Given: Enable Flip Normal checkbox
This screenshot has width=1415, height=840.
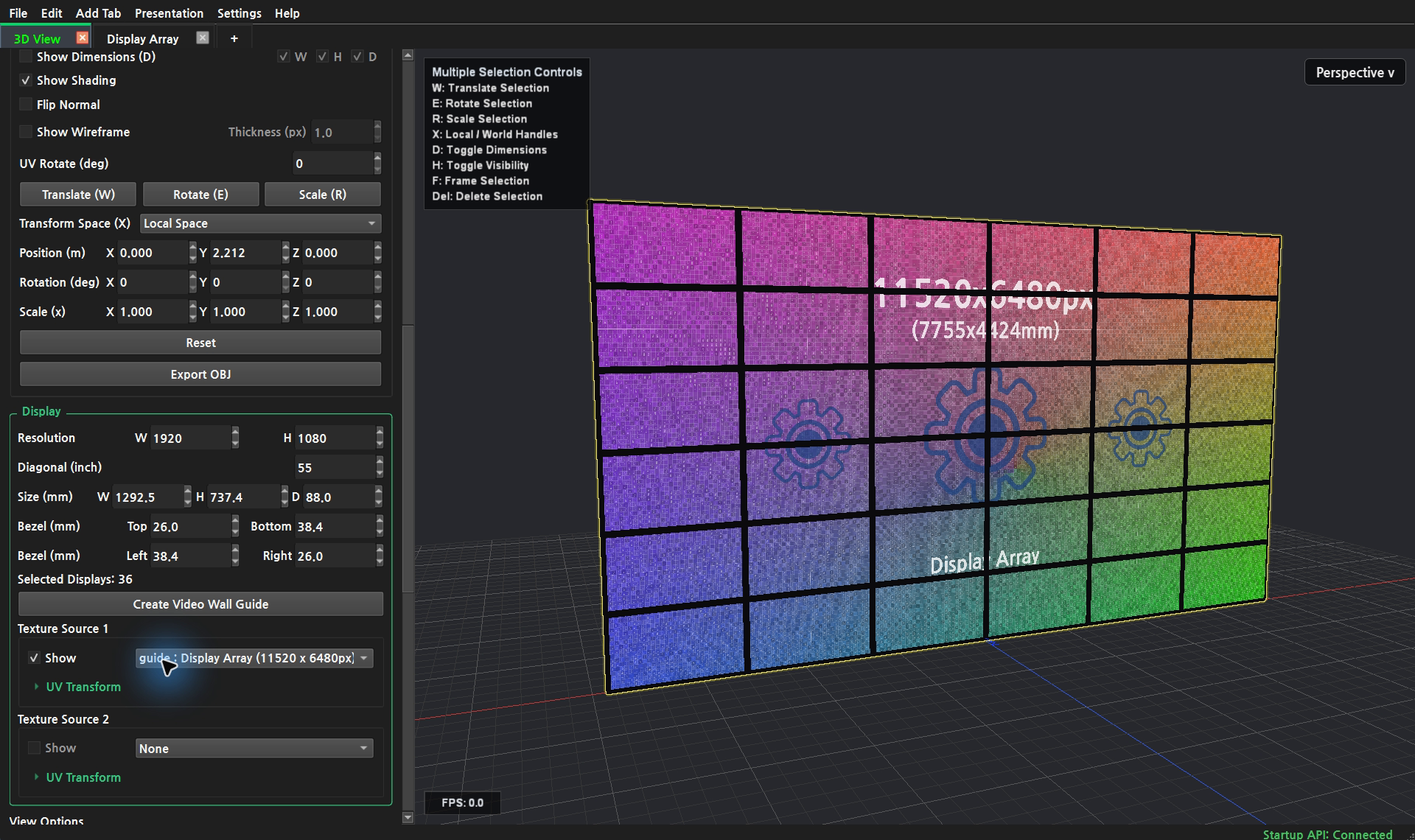Looking at the screenshot, I should [x=26, y=105].
